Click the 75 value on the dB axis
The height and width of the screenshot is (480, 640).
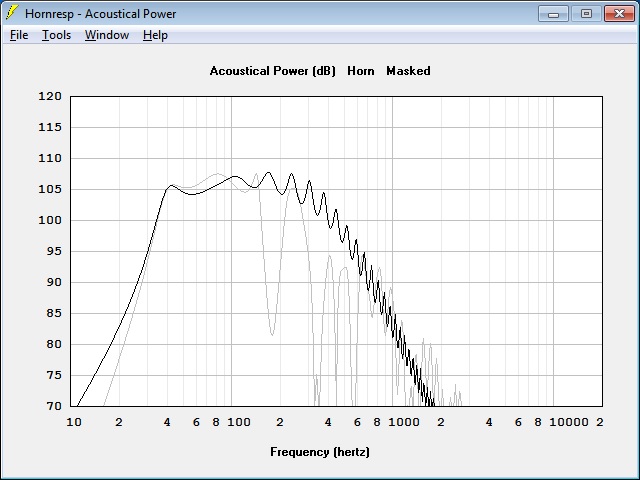(53, 376)
